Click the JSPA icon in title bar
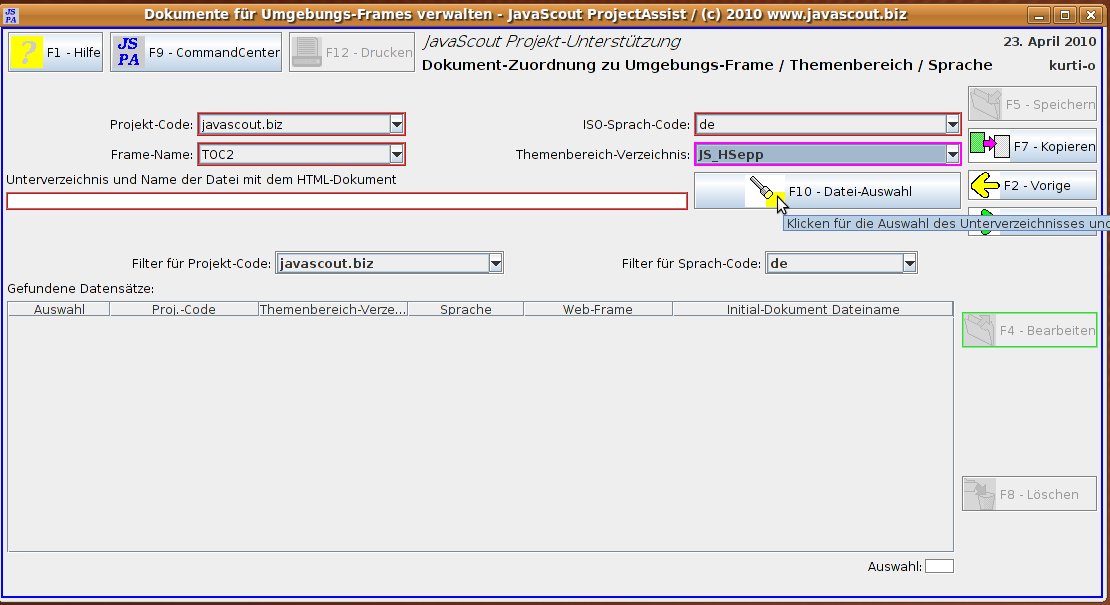 pos(12,15)
